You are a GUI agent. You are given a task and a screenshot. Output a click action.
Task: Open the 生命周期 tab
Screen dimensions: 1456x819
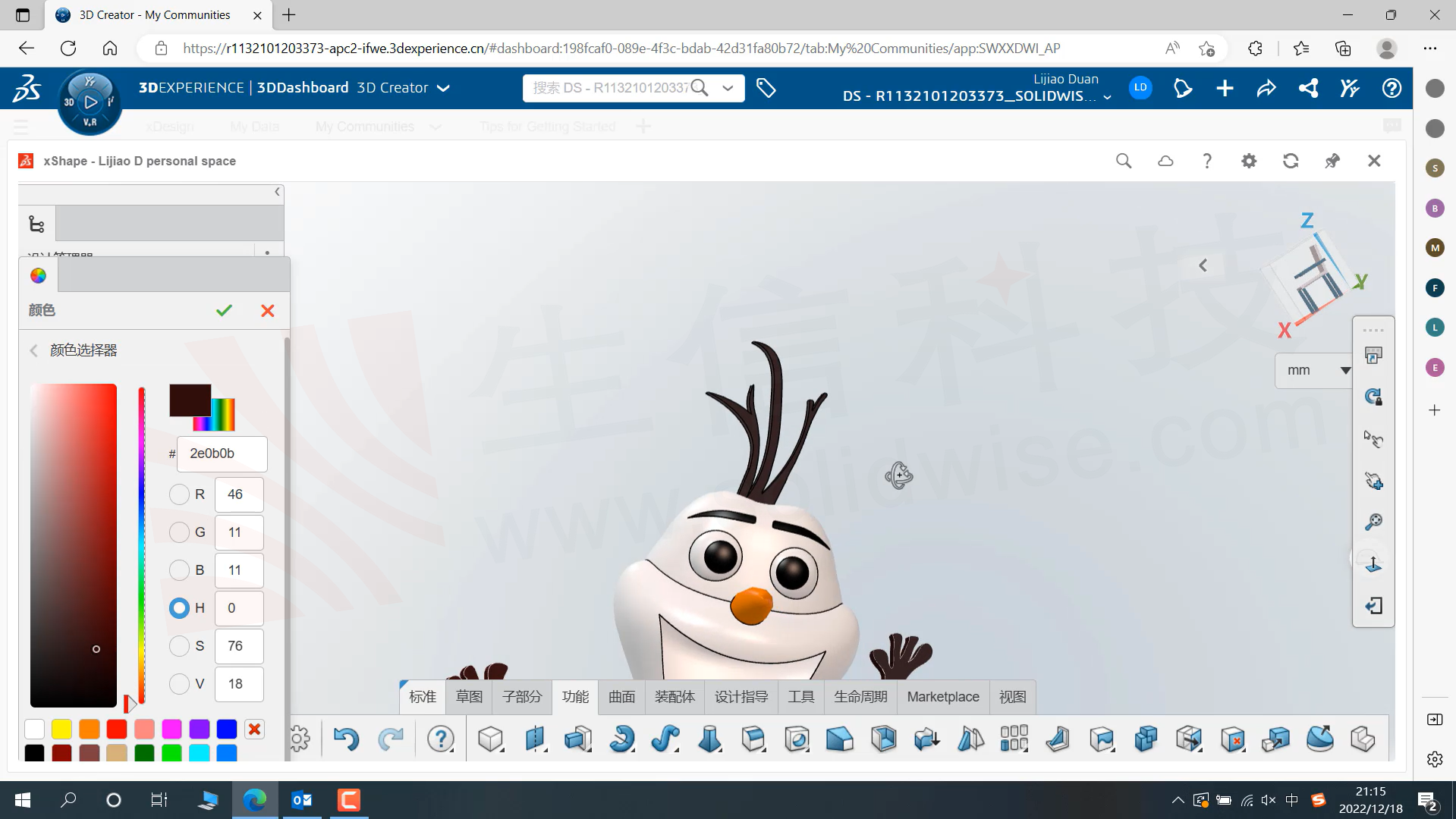[x=860, y=697]
